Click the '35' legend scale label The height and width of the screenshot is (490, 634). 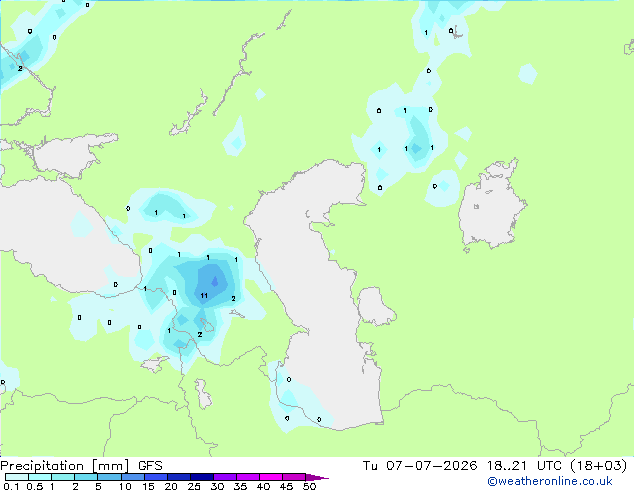[x=240, y=486]
